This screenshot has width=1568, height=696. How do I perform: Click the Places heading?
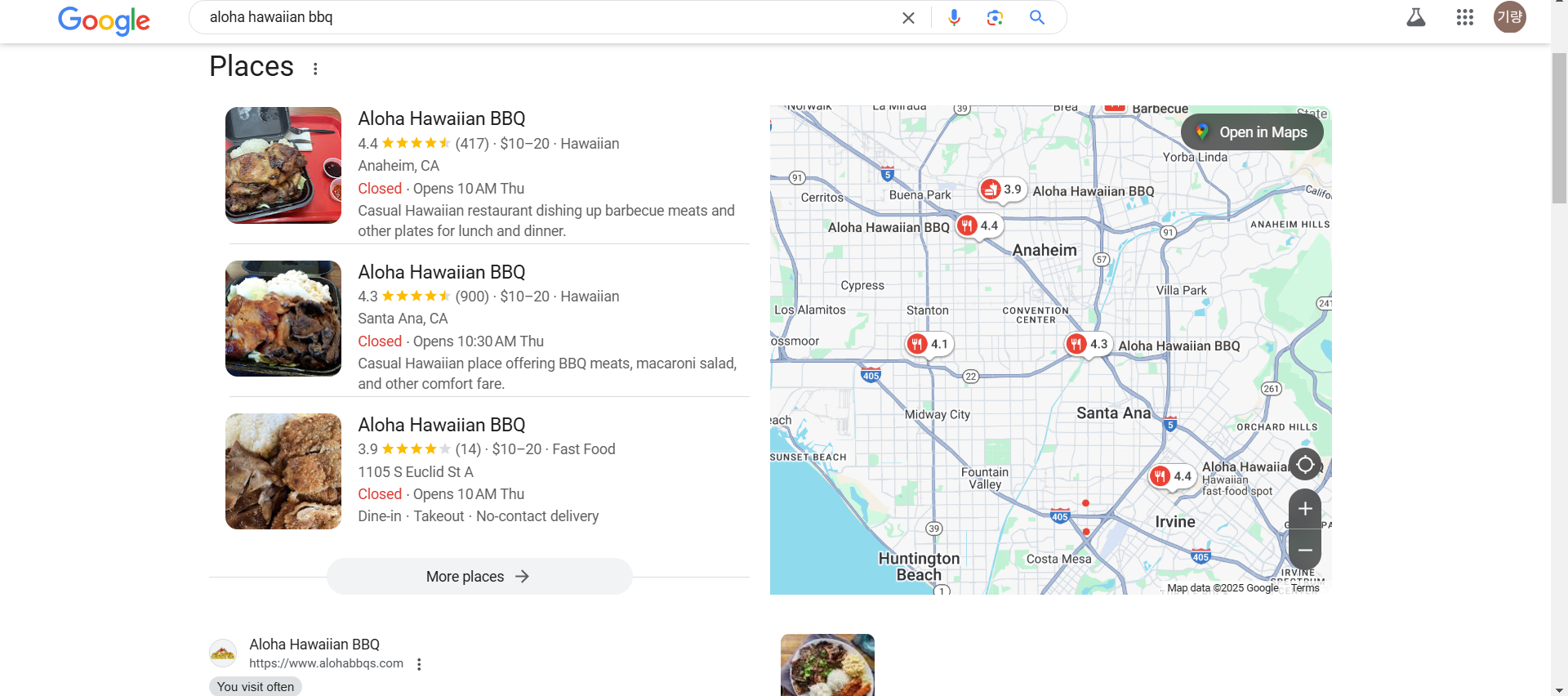252,66
